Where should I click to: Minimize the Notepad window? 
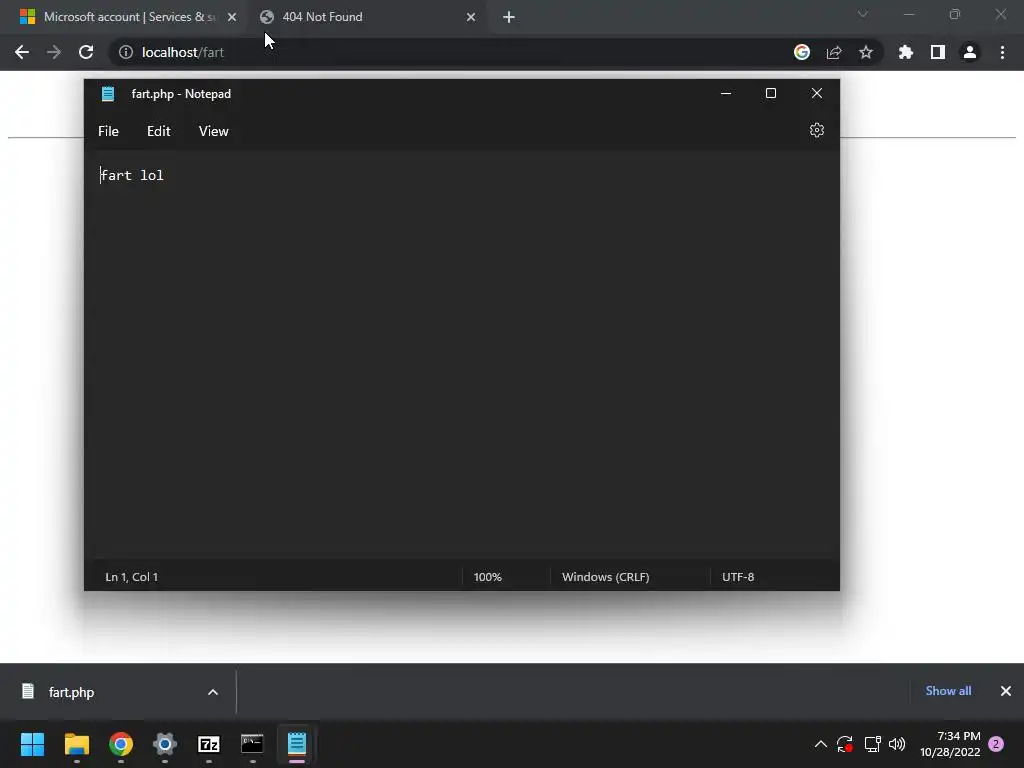tap(726, 93)
